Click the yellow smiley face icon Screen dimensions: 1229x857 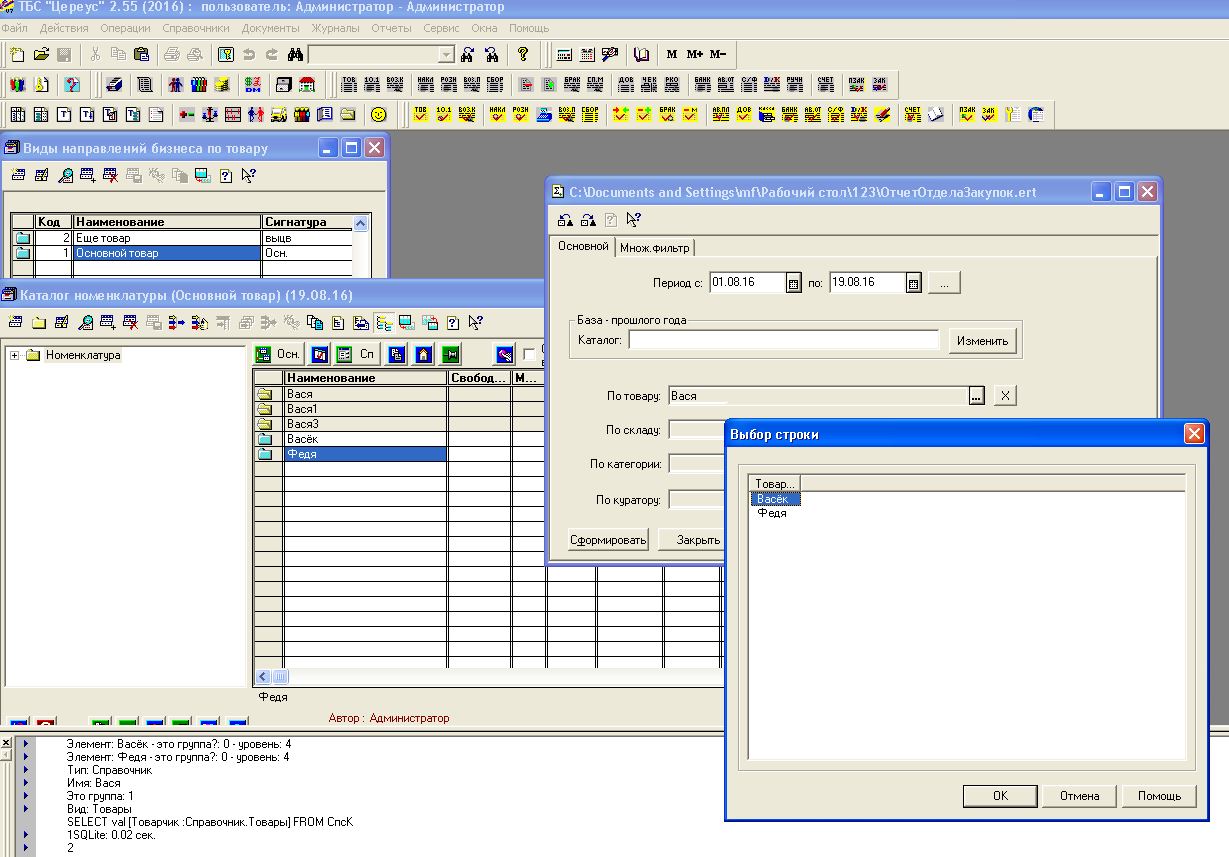379,114
